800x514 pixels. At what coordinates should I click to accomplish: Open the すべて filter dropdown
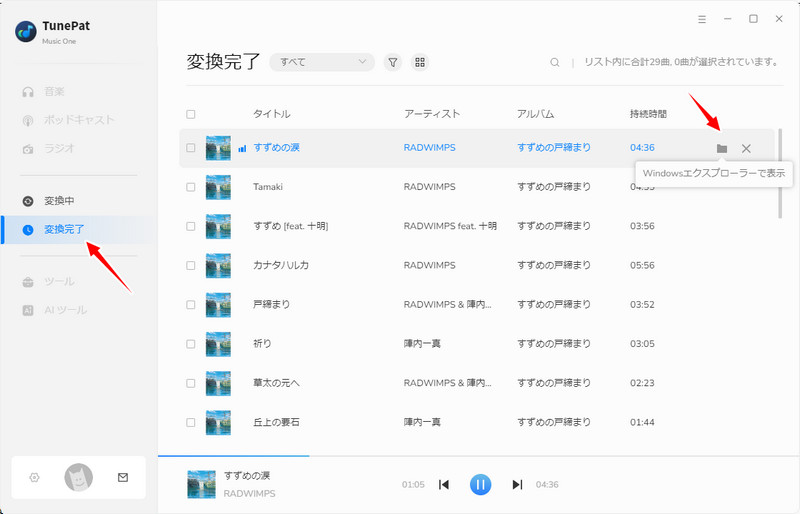point(322,62)
